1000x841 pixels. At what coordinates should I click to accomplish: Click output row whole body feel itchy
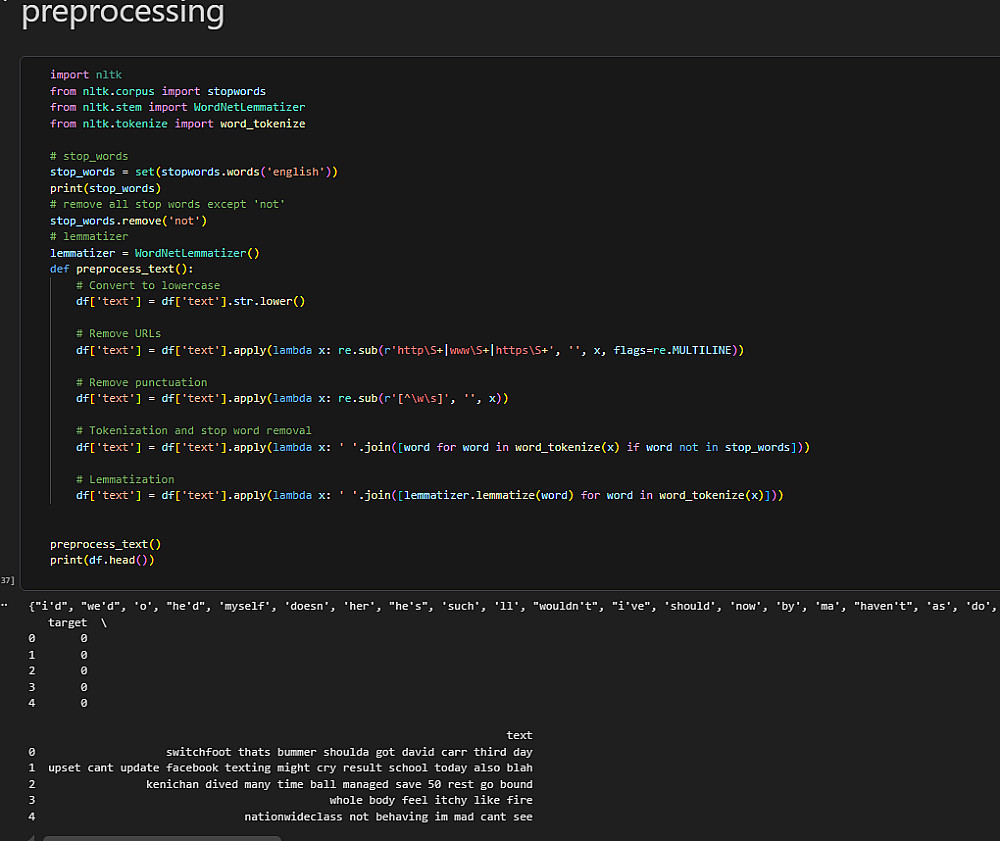pos(431,800)
